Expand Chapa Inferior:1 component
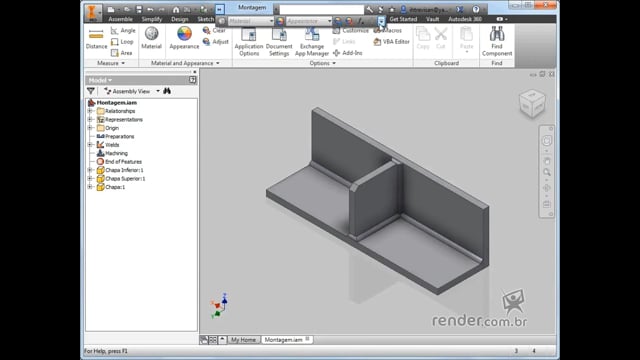 90,170
